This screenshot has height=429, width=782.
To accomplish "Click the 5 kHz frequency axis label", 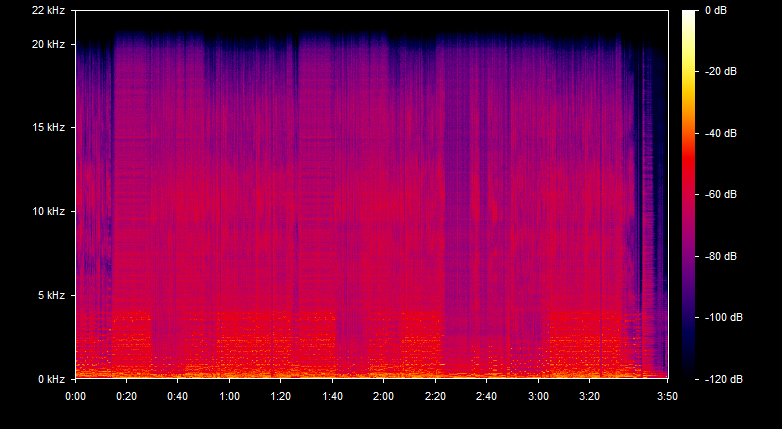I will (51, 295).
